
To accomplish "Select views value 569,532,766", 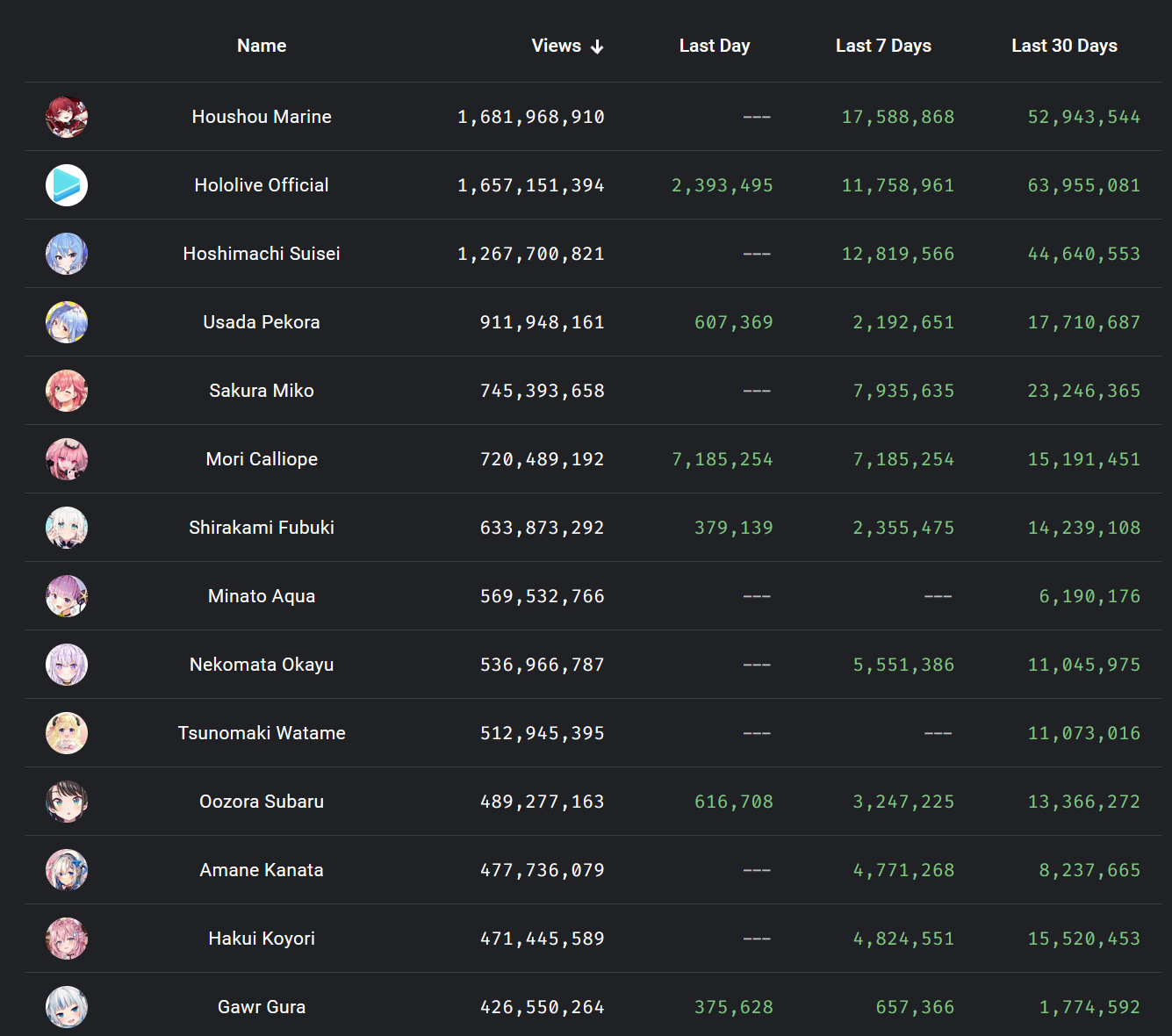I will (543, 596).
